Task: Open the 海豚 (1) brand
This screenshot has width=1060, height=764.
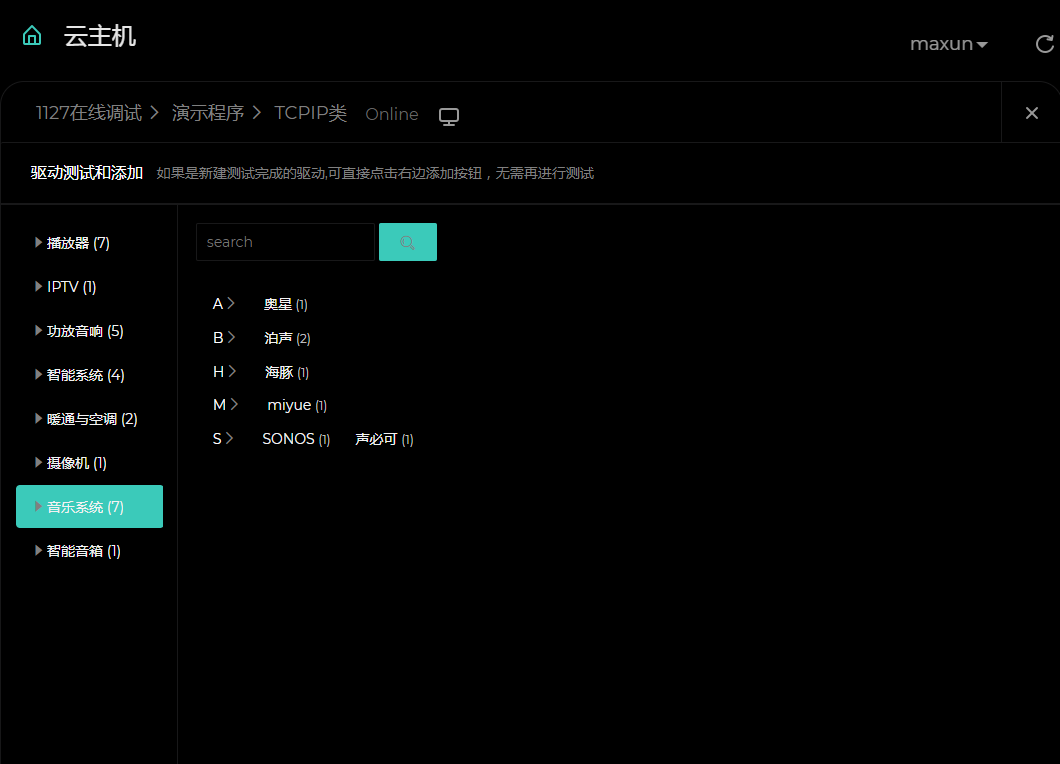Action: pyautogui.click(x=287, y=373)
